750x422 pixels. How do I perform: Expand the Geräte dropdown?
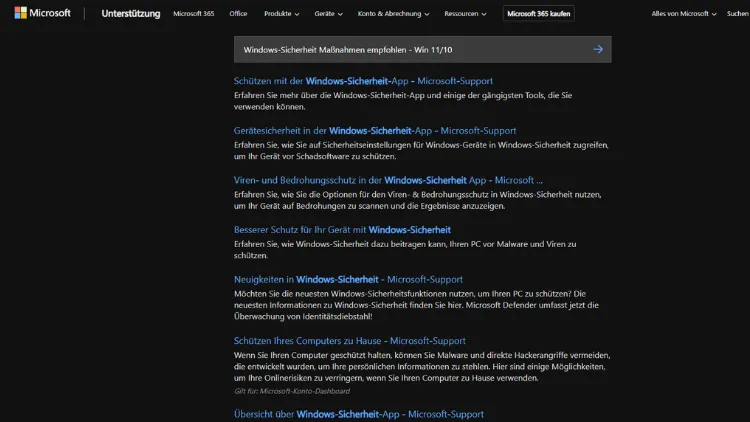329,14
